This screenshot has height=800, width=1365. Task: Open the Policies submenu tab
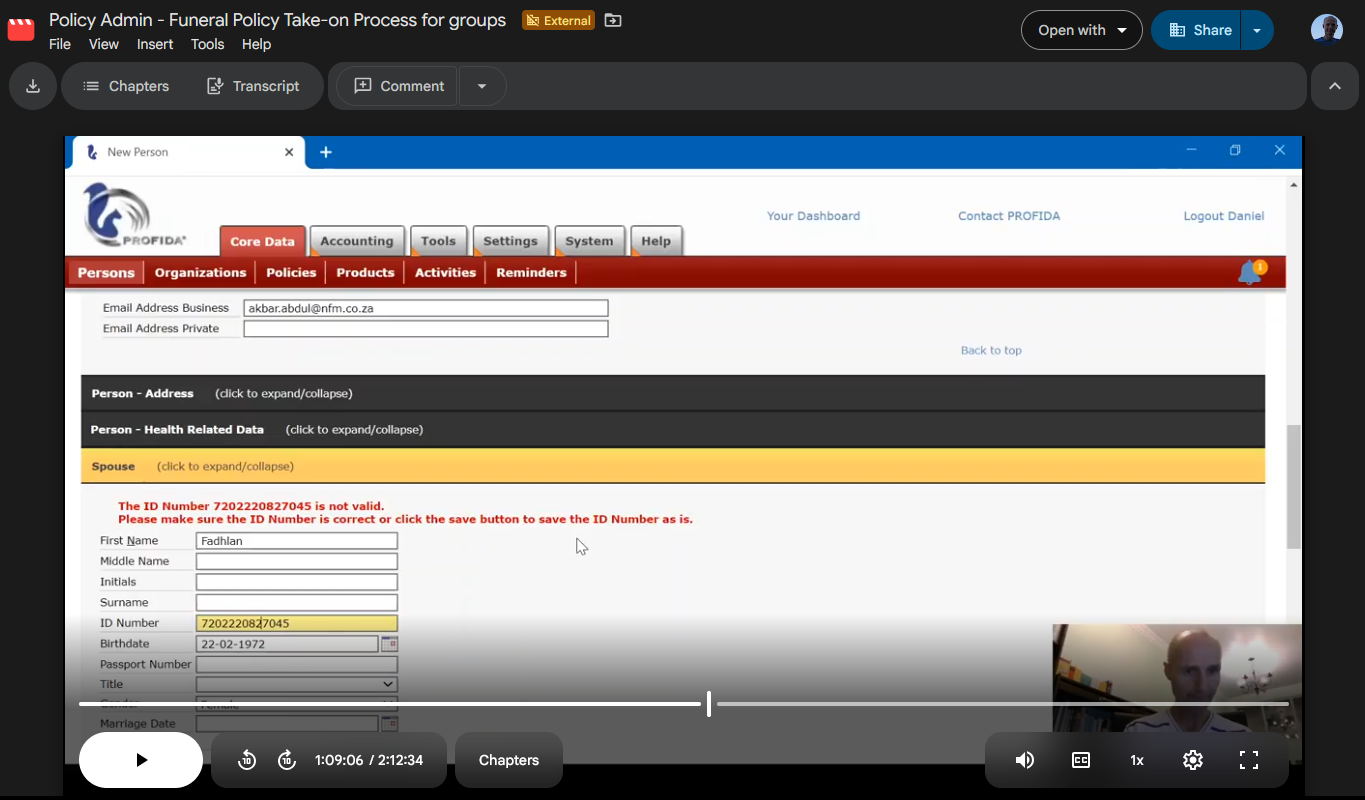pos(291,272)
